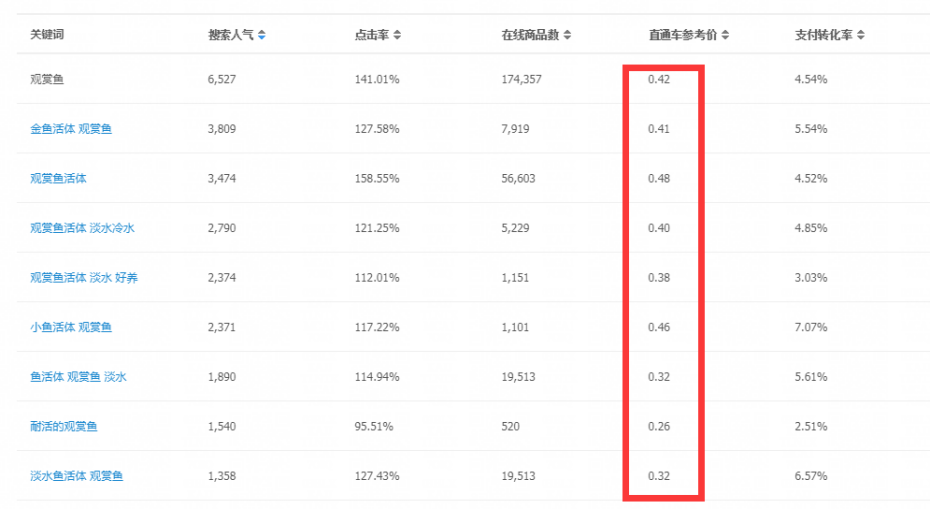Sort by 搜索人气 using its sort icon
Image resolution: width=931 pixels, height=509 pixels.
tap(262, 35)
